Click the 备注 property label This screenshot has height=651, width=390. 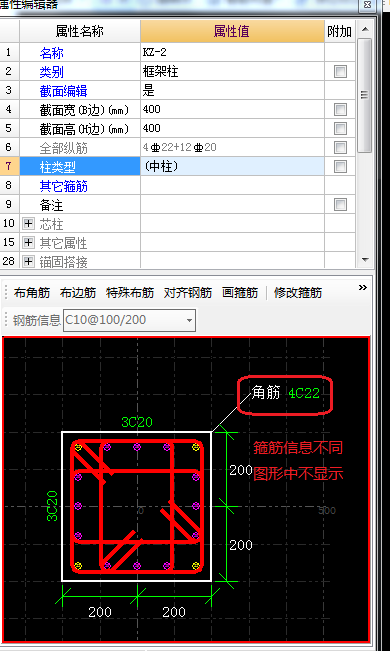52,205
